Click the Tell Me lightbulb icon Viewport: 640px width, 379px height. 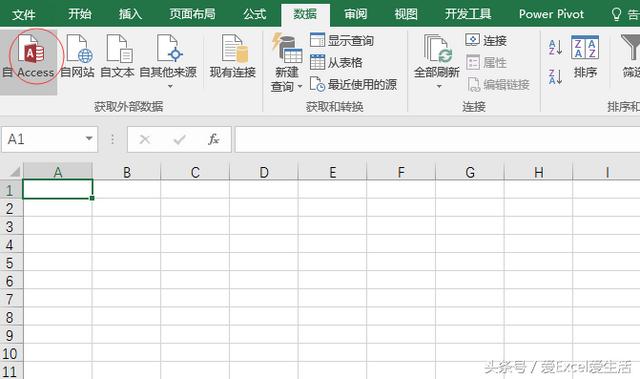[616, 14]
